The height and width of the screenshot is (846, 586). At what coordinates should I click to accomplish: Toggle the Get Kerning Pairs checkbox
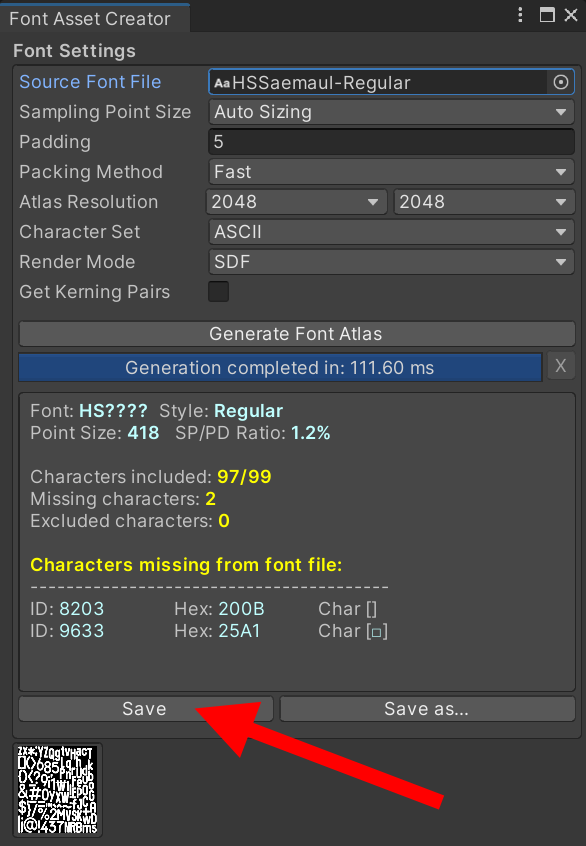point(219,291)
